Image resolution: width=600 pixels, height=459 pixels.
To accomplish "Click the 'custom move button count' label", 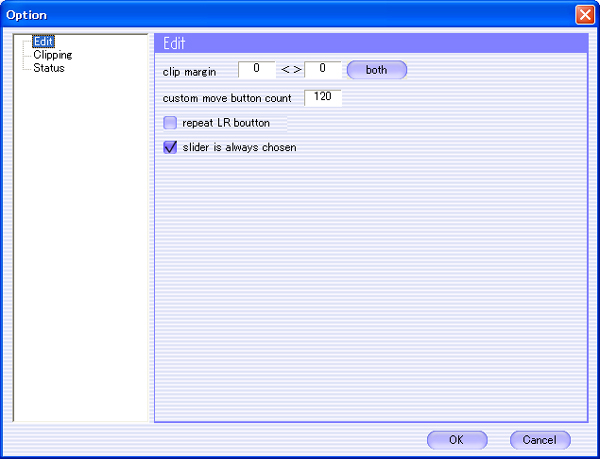I will pos(227,99).
